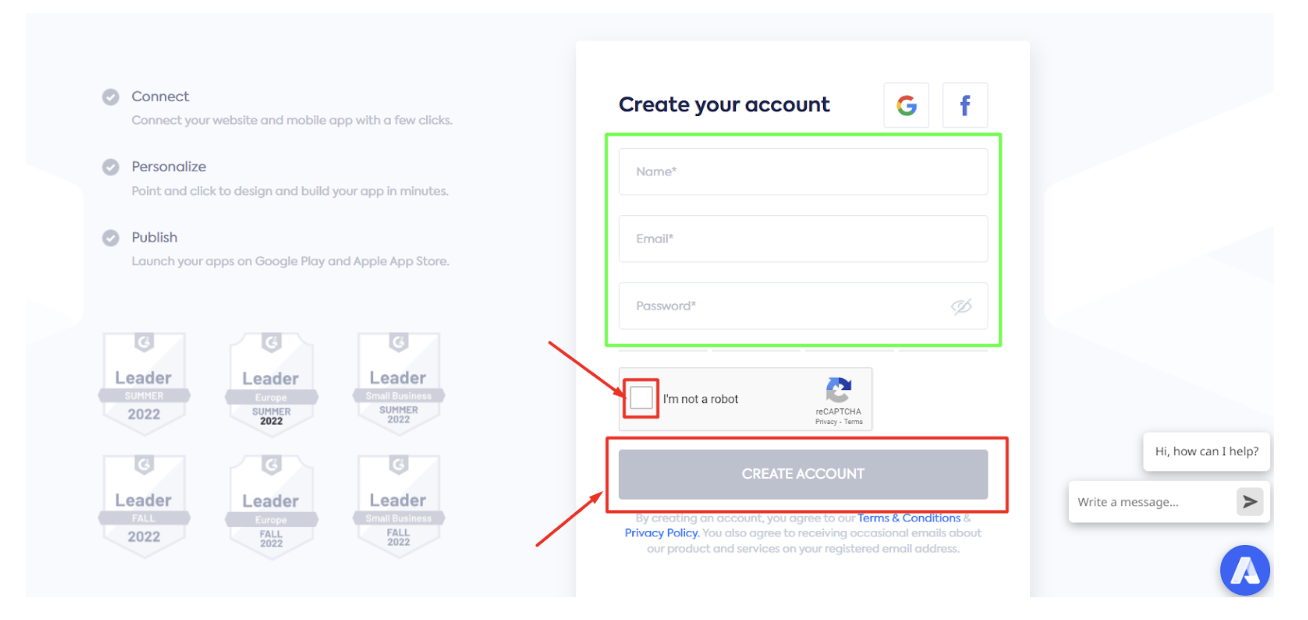1308x620 pixels.
Task: Send the chat message arrow icon
Action: tap(1249, 502)
